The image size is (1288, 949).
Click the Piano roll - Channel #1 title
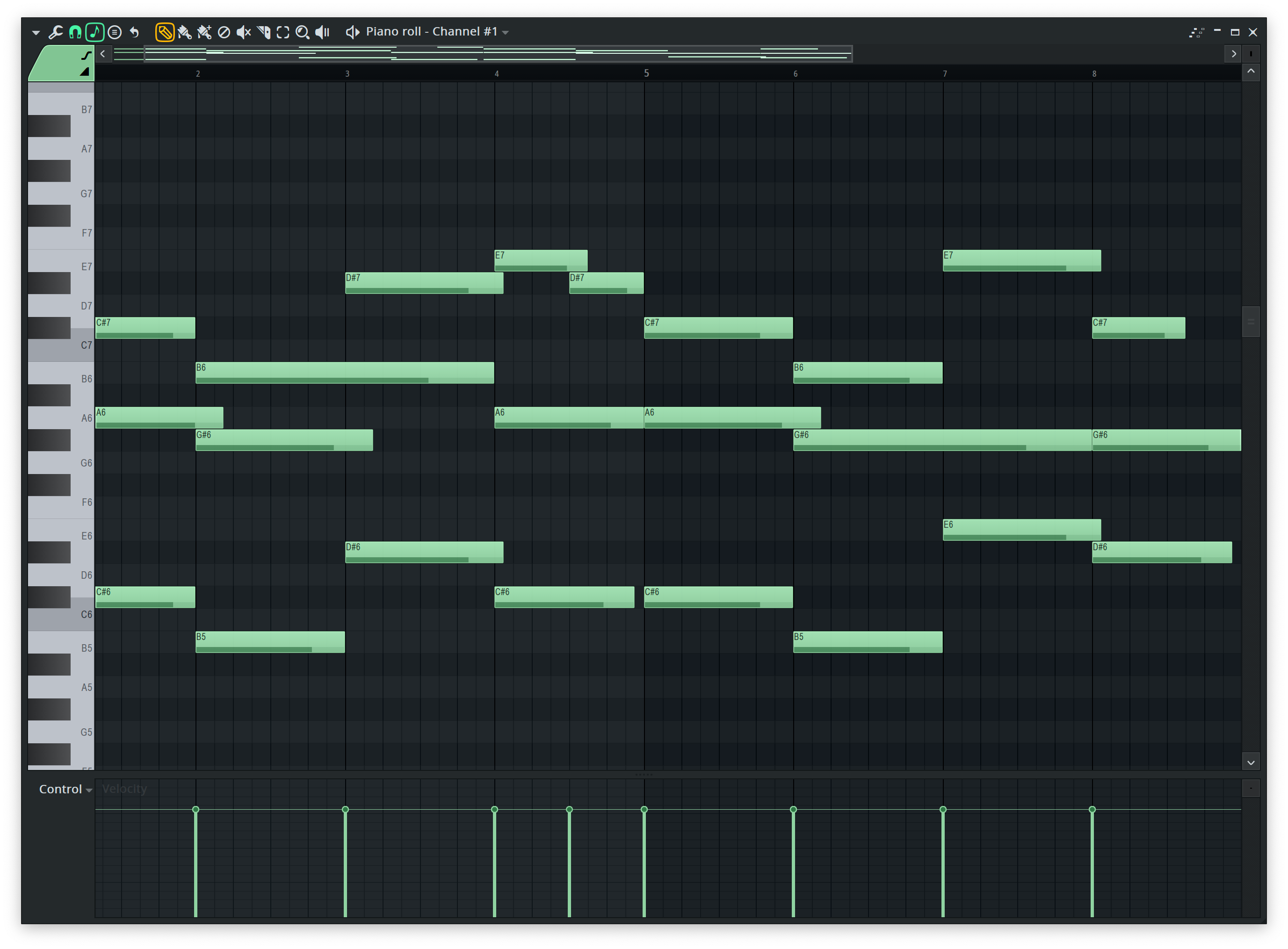click(431, 32)
